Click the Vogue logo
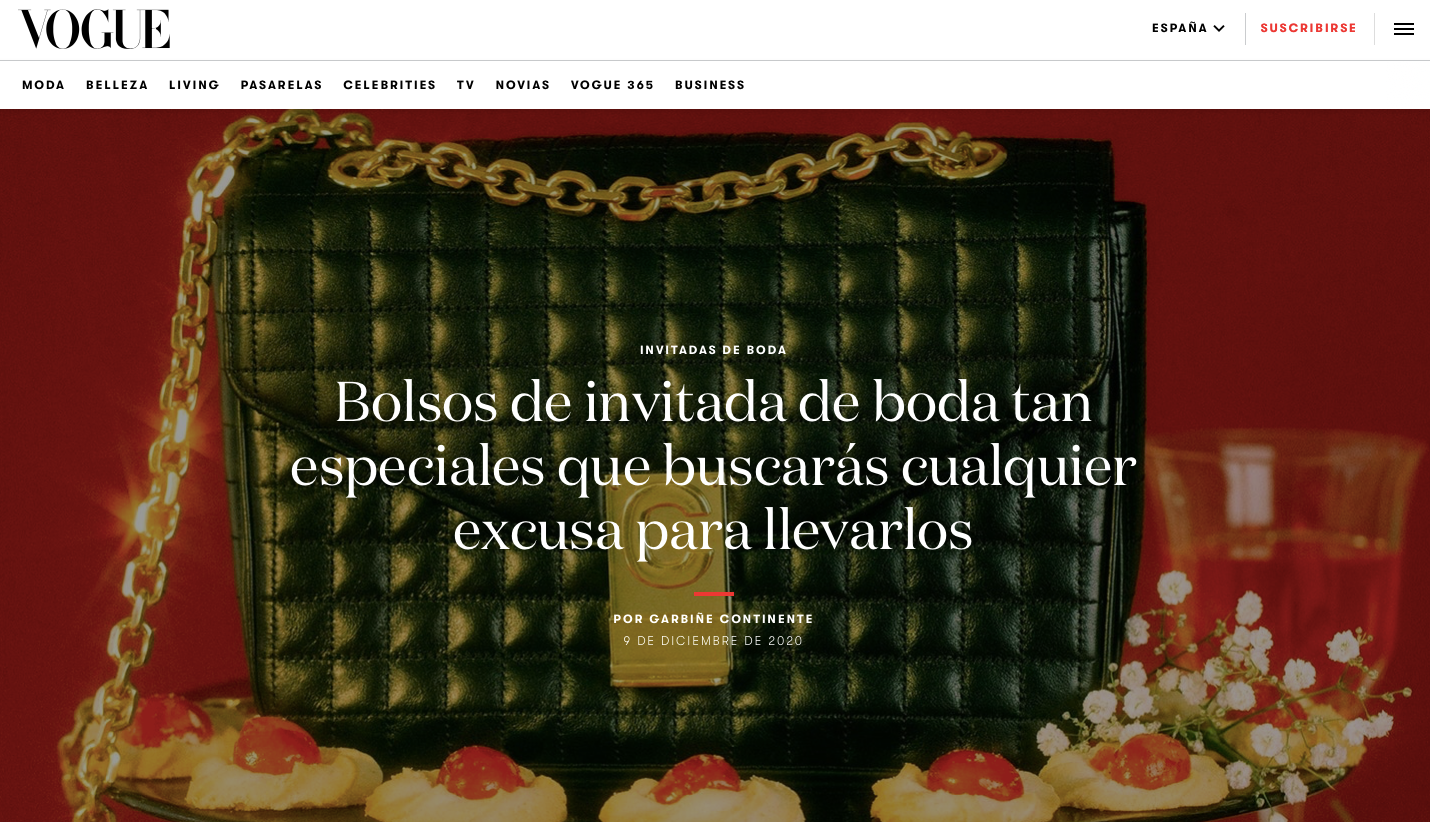The width and height of the screenshot is (1430, 822). [x=95, y=29]
